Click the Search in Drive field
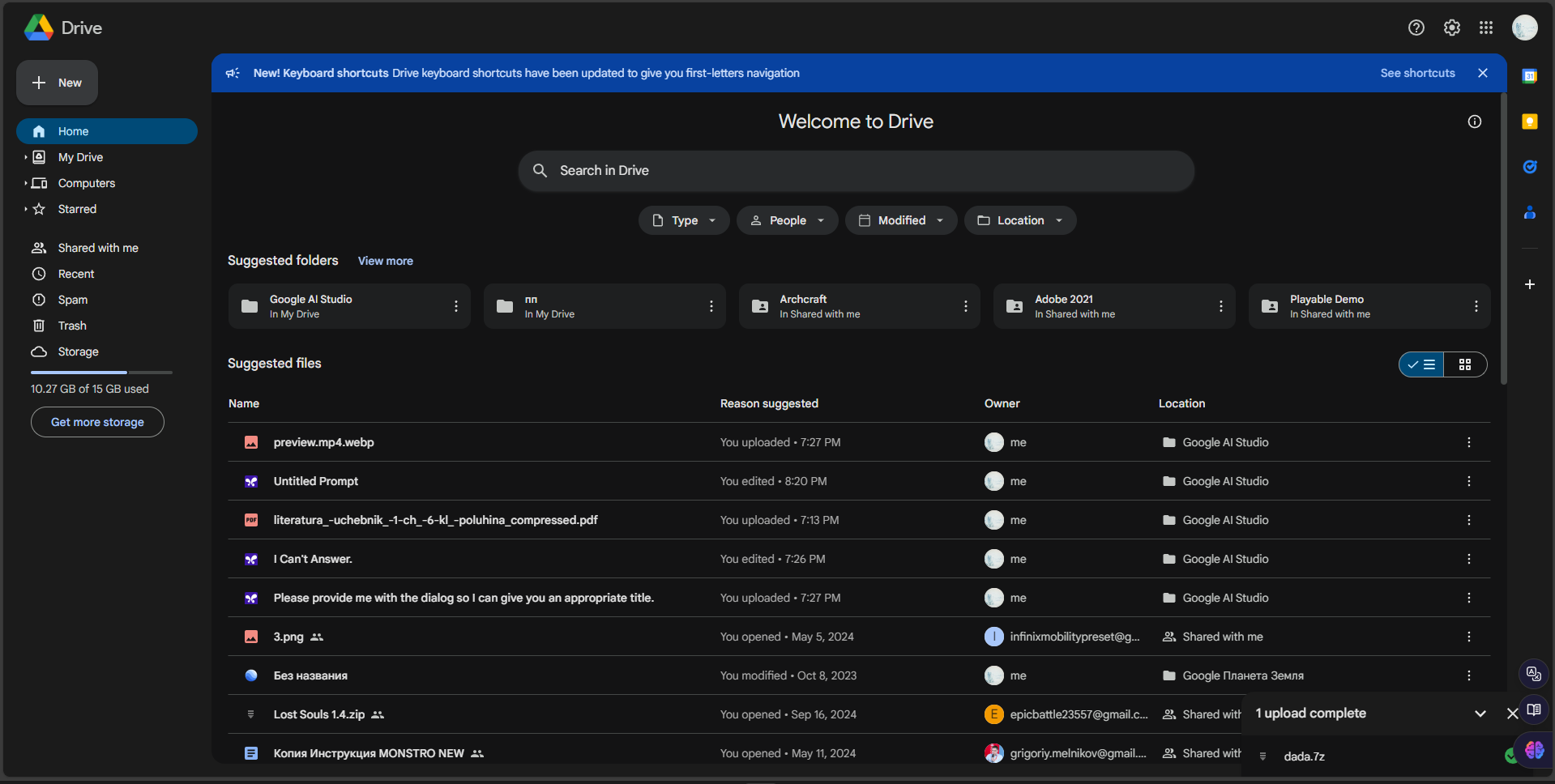 tap(856, 170)
